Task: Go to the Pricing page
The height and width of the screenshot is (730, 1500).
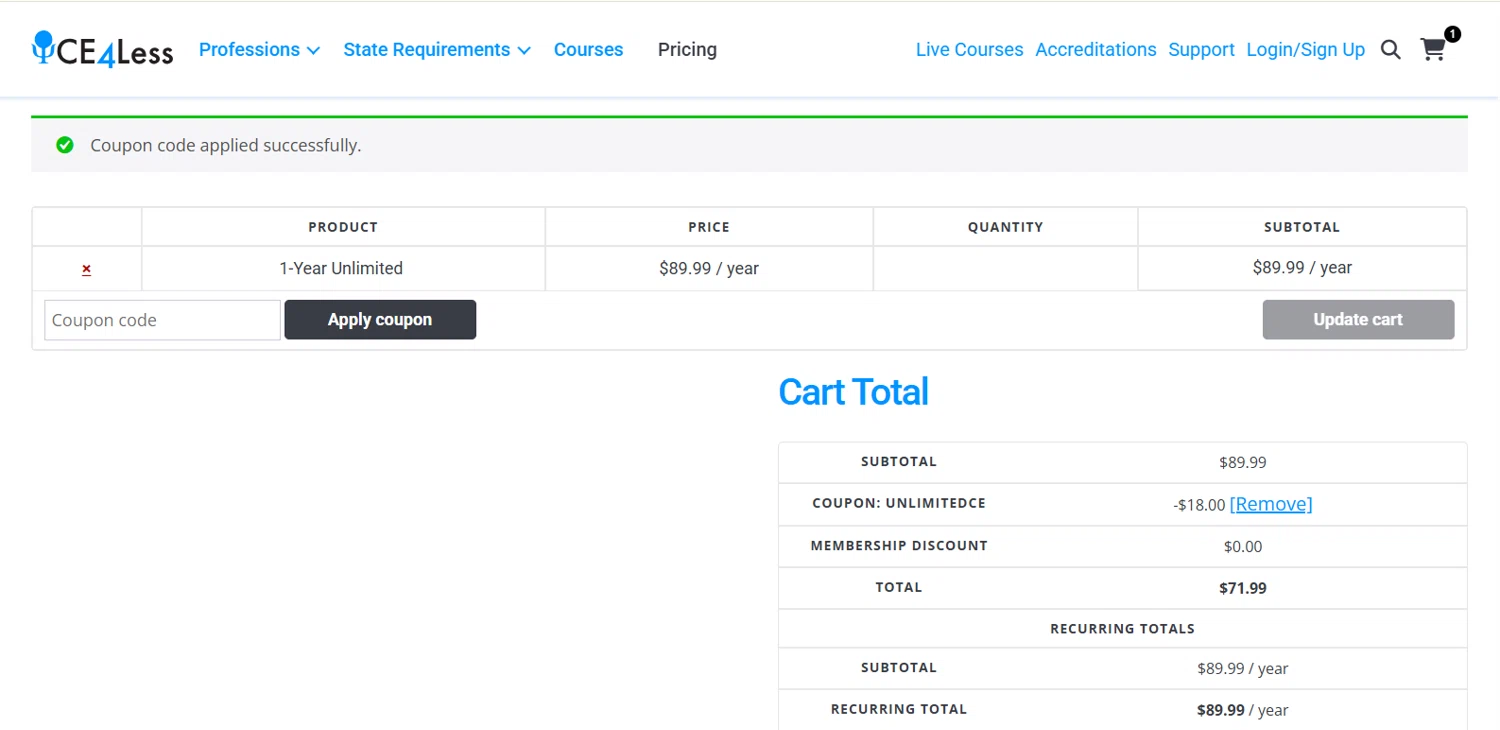Action: pyautogui.click(x=687, y=50)
